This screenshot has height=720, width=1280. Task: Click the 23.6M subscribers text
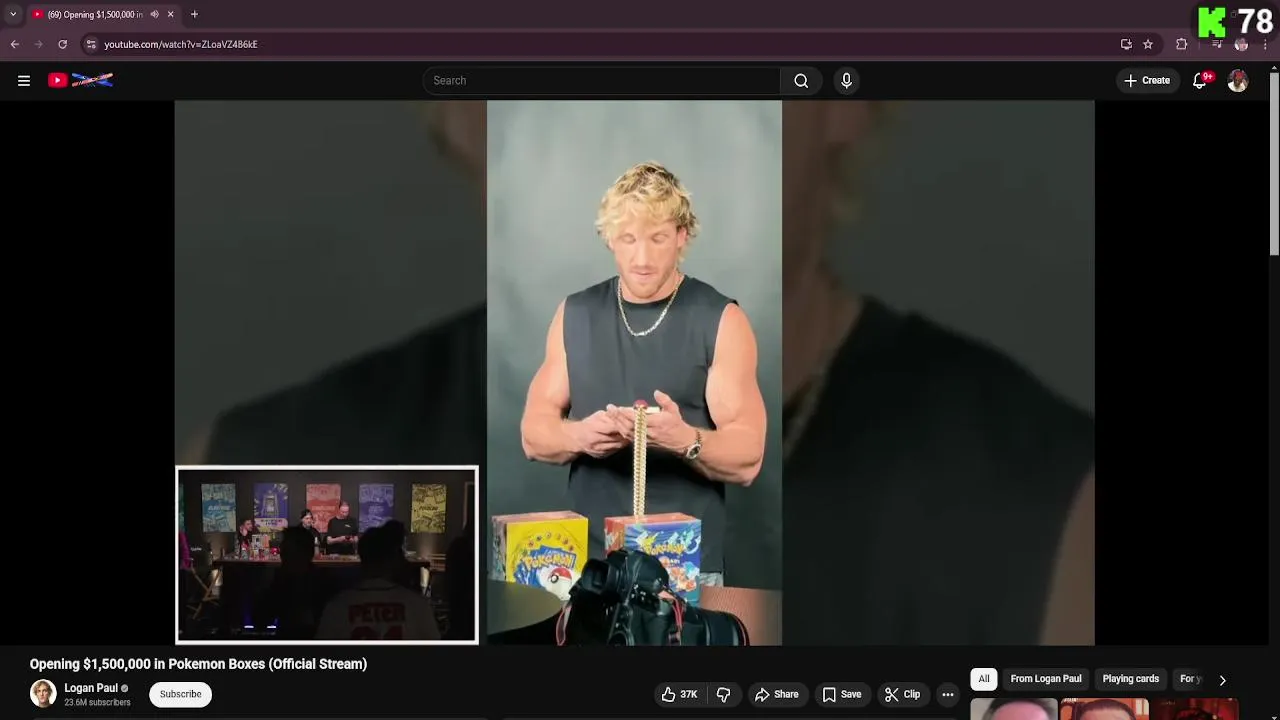97,703
